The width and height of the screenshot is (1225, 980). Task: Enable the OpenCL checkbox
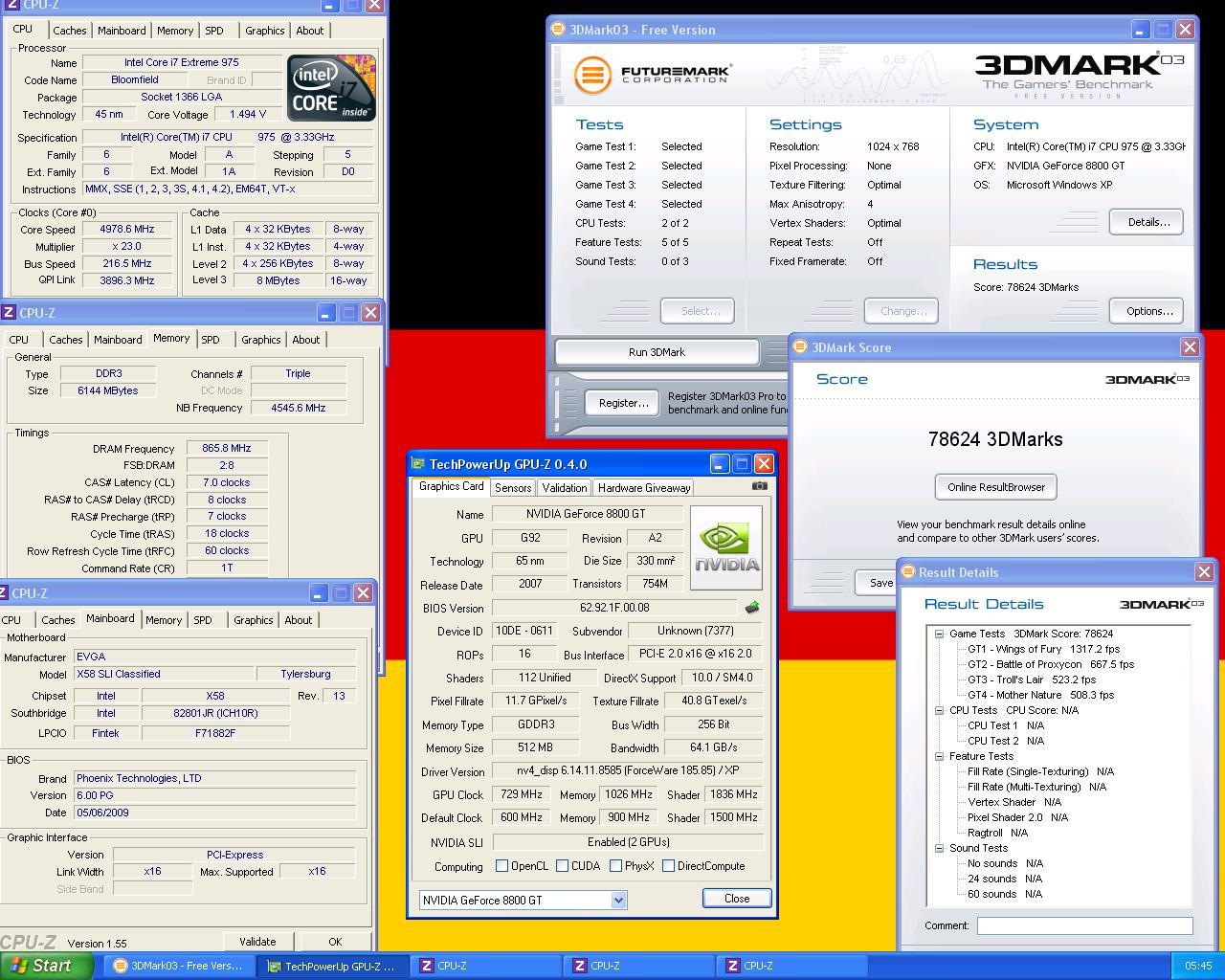[501, 866]
